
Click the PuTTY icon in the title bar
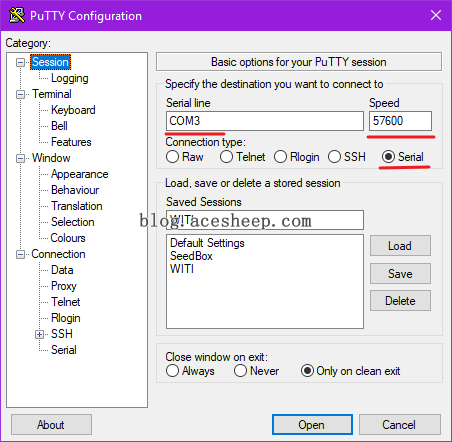coord(17,15)
